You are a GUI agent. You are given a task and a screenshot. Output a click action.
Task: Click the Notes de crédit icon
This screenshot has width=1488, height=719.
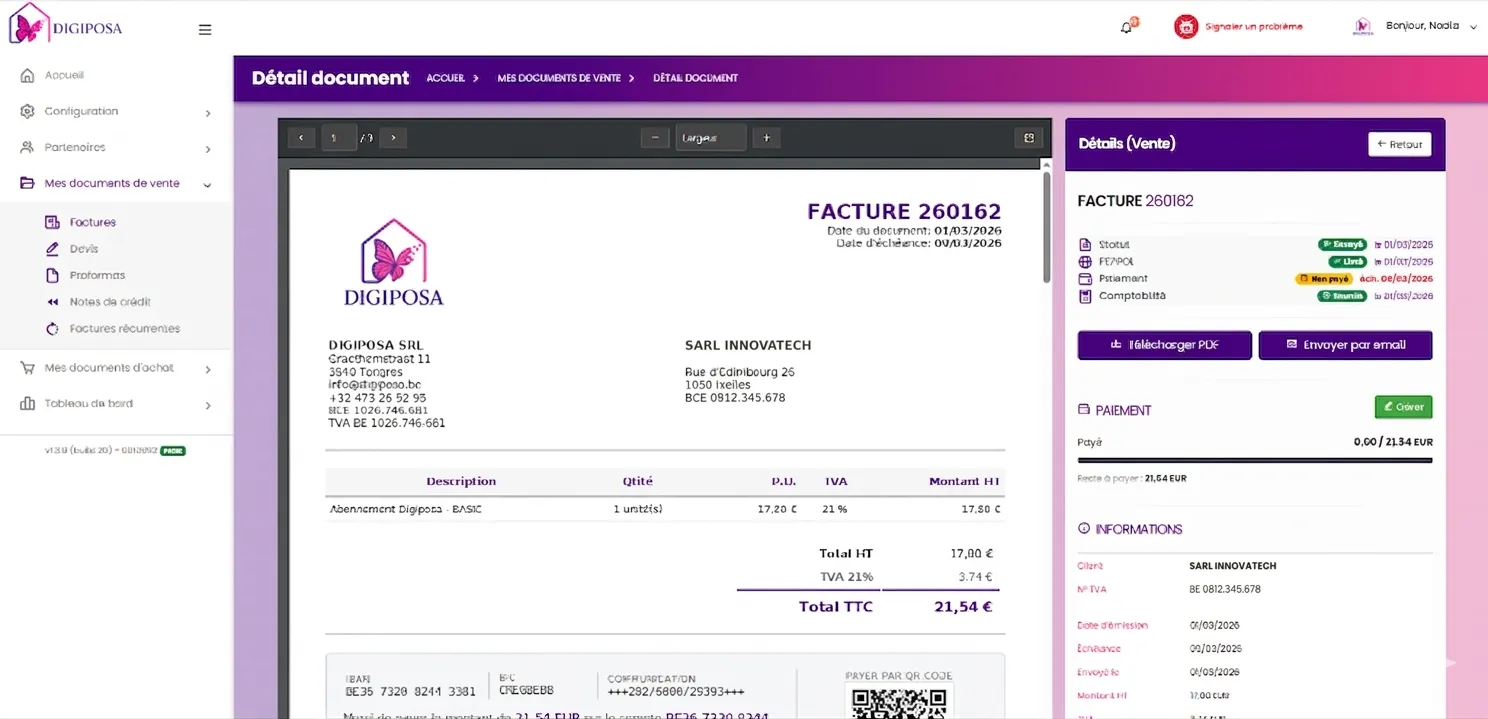[54, 301]
